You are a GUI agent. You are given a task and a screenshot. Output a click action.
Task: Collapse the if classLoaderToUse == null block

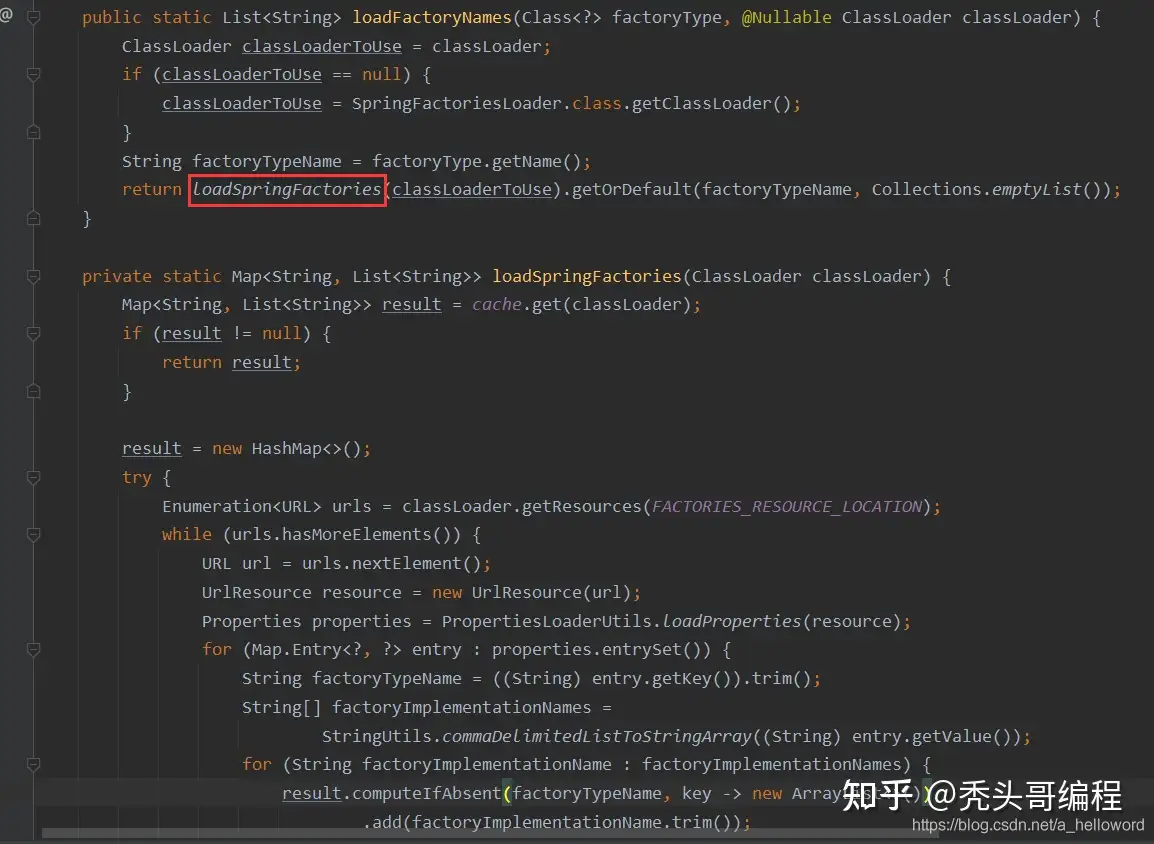33,74
